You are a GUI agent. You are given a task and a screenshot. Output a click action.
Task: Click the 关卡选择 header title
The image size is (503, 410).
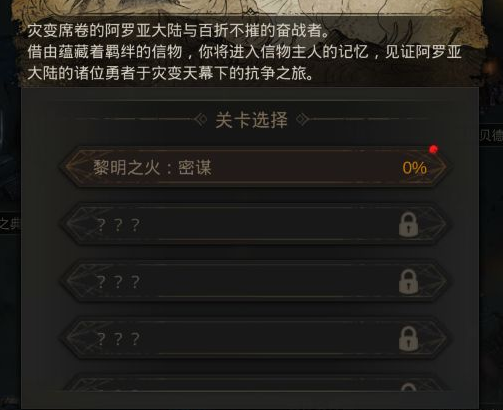coord(251,120)
